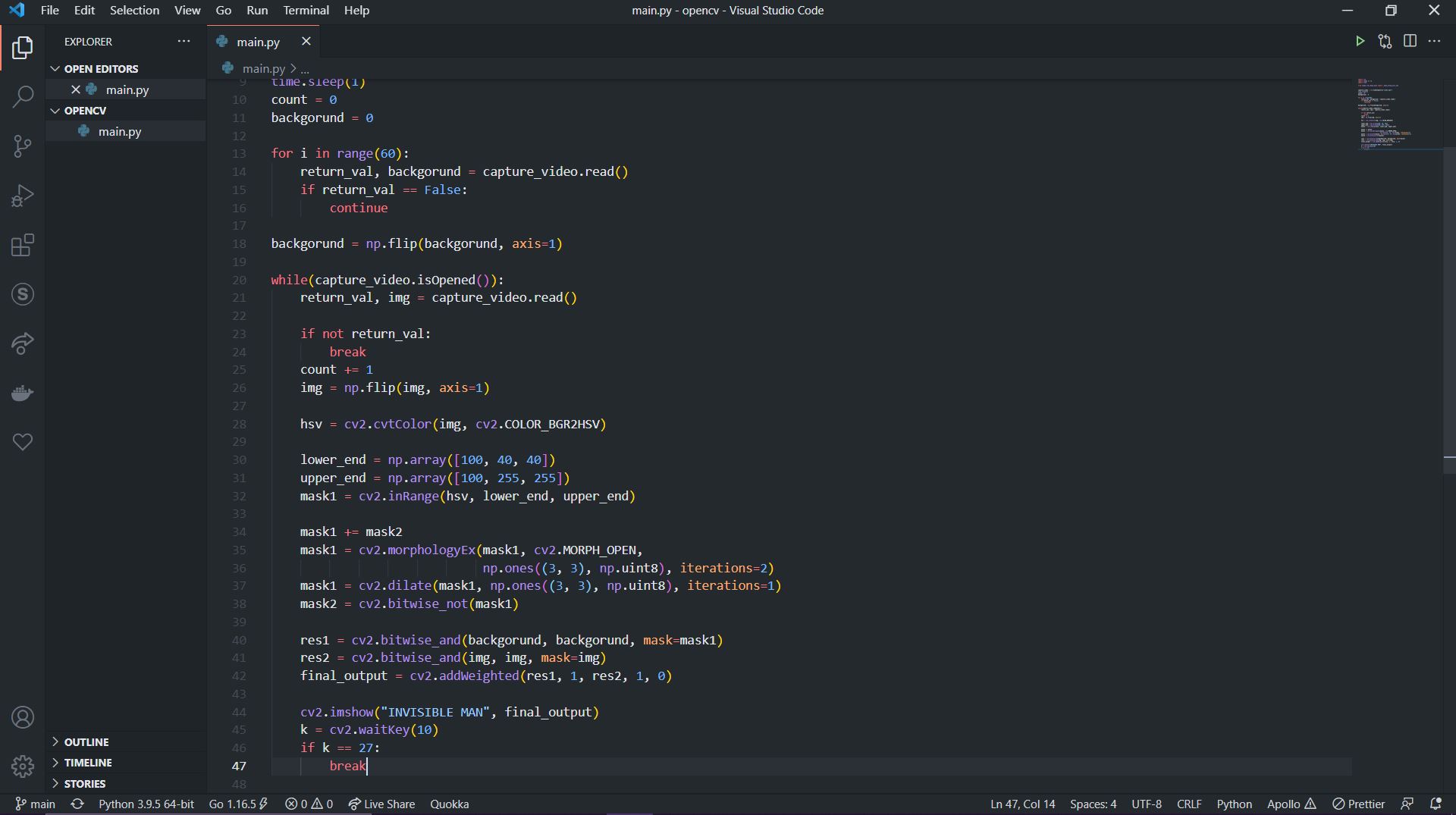Place cursor on 'hsv = cv2.cvtColor' line
The width and height of the screenshot is (1456, 815).
click(x=453, y=424)
